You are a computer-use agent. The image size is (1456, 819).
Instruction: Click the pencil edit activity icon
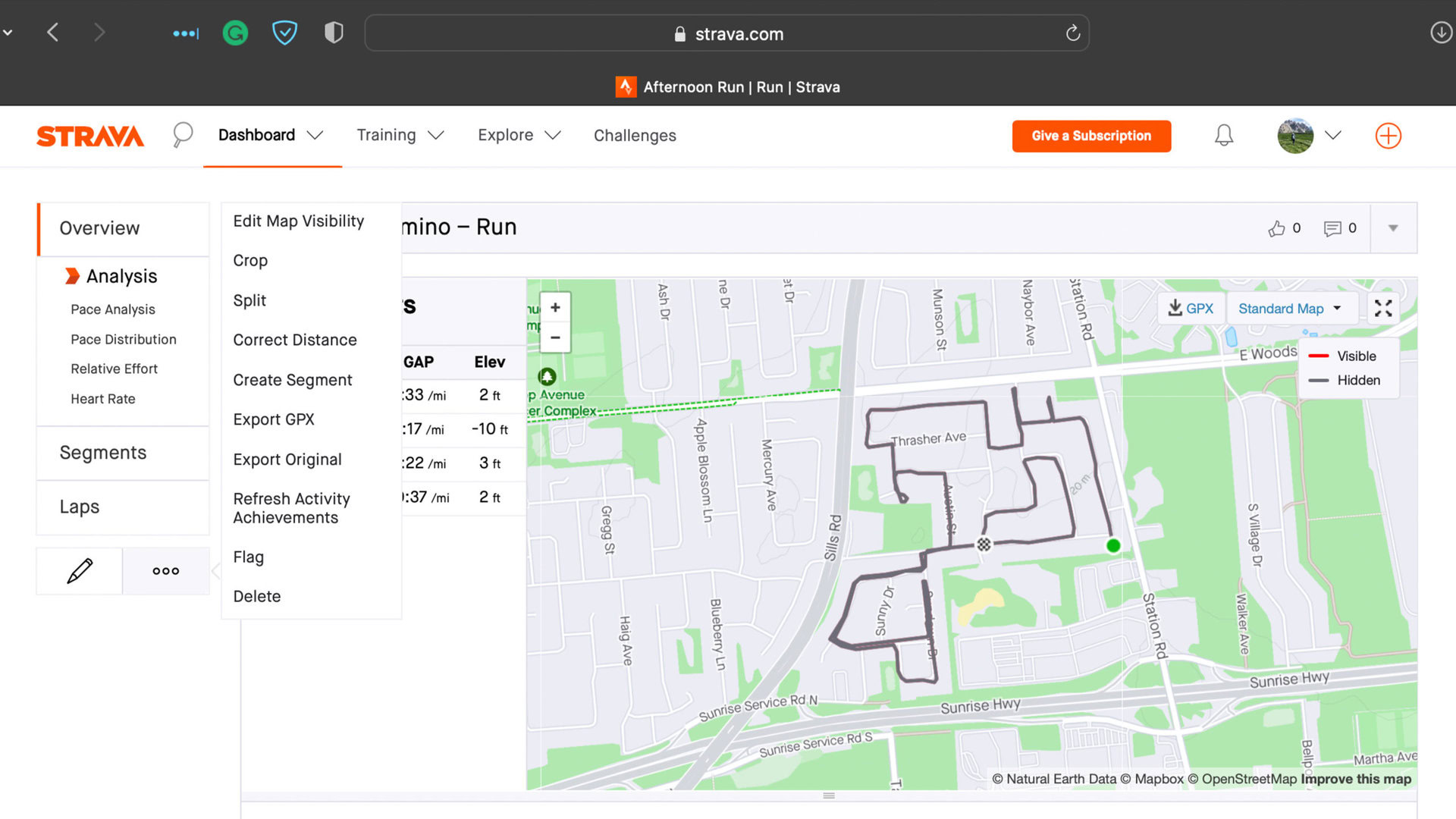point(80,571)
